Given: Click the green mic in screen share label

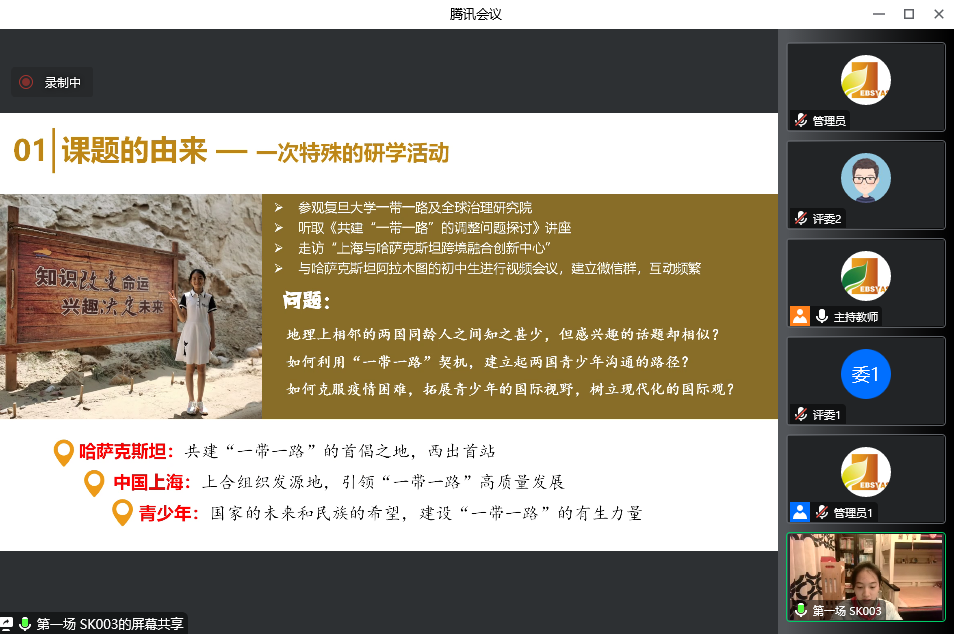Looking at the screenshot, I should tap(25, 624).
